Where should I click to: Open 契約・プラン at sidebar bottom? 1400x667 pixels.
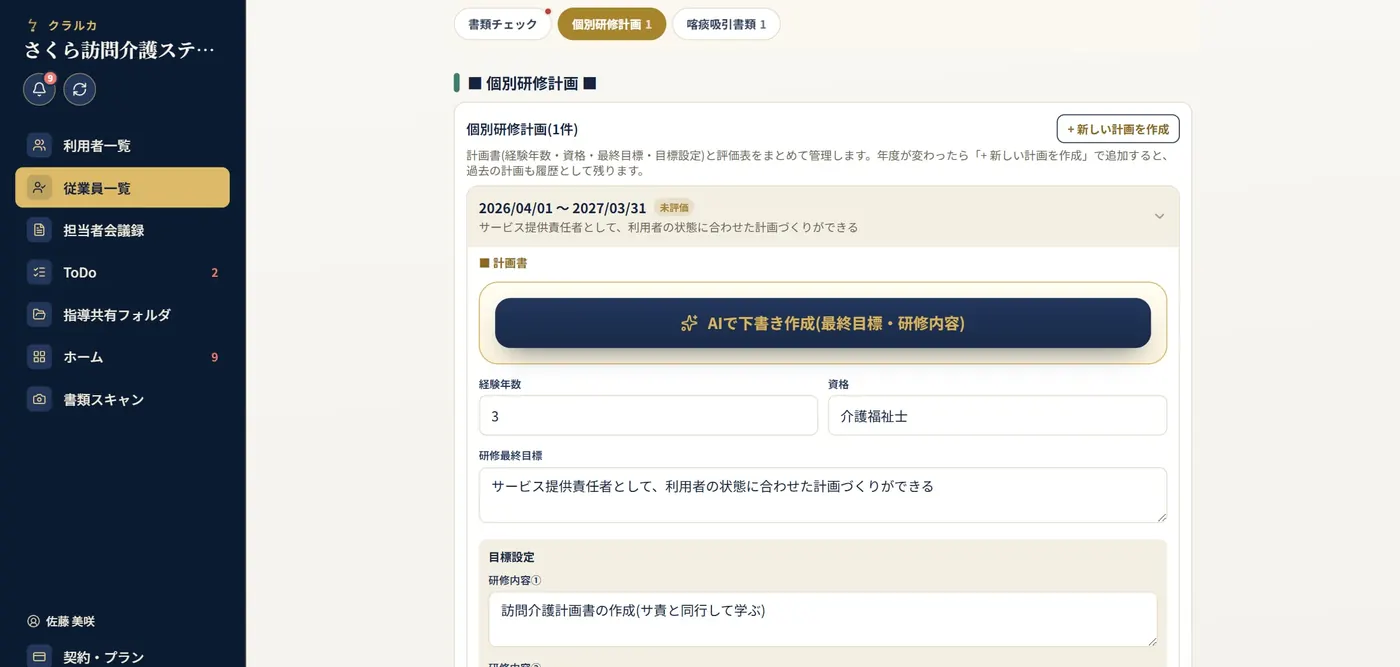122,657
